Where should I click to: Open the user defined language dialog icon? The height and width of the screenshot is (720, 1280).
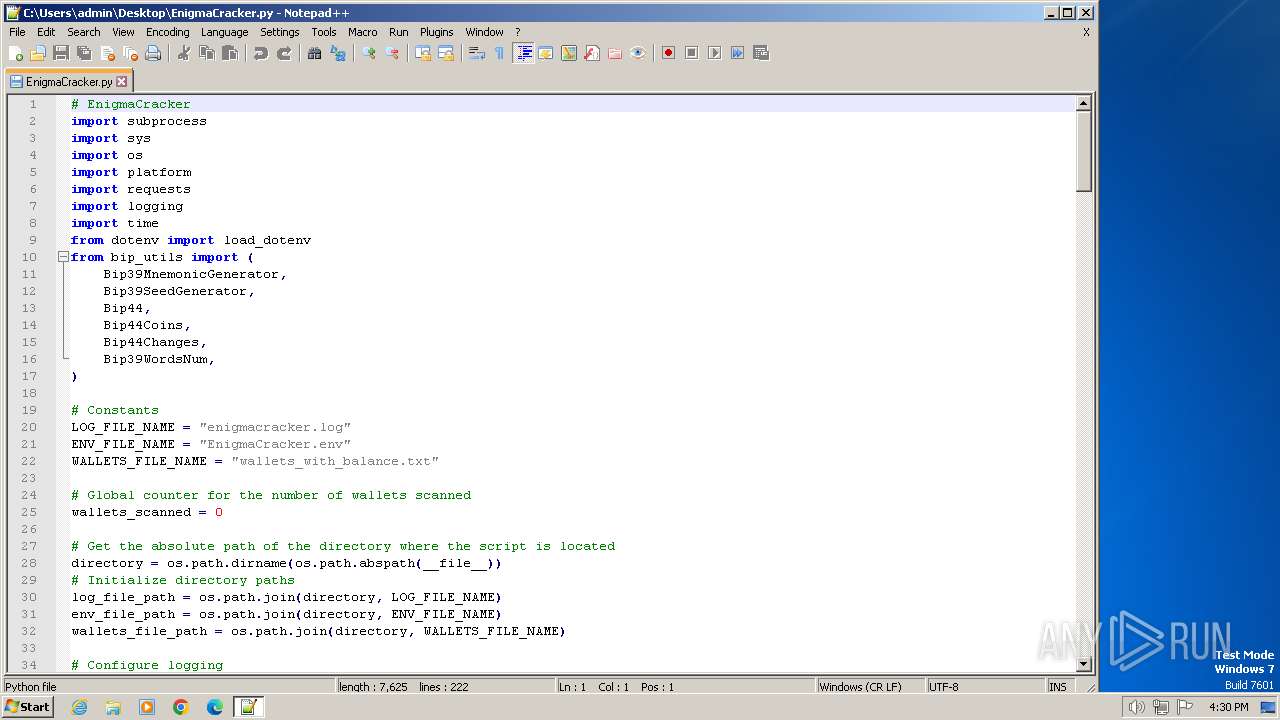(546, 53)
